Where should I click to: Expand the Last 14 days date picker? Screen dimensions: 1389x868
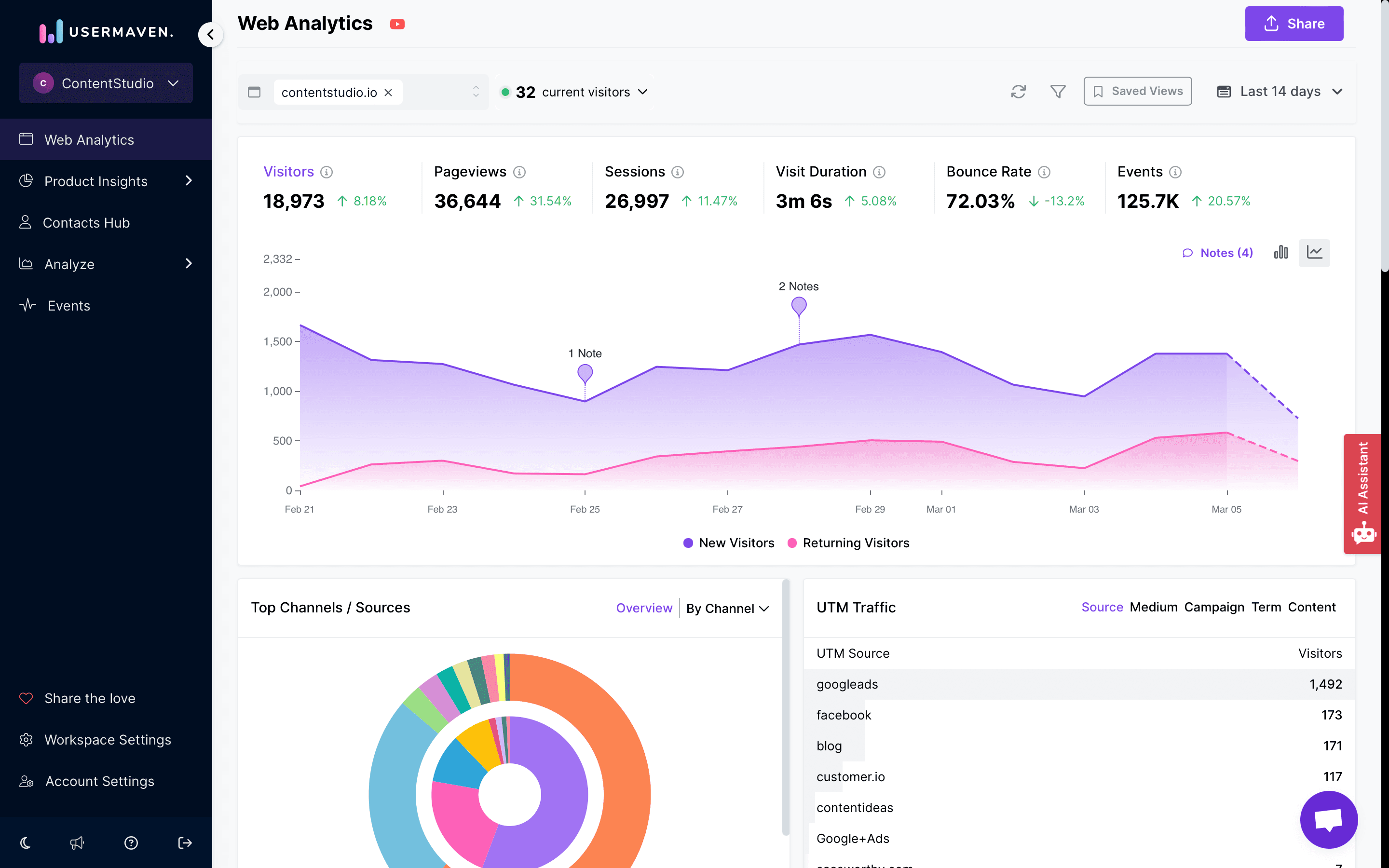tap(1281, 91)
